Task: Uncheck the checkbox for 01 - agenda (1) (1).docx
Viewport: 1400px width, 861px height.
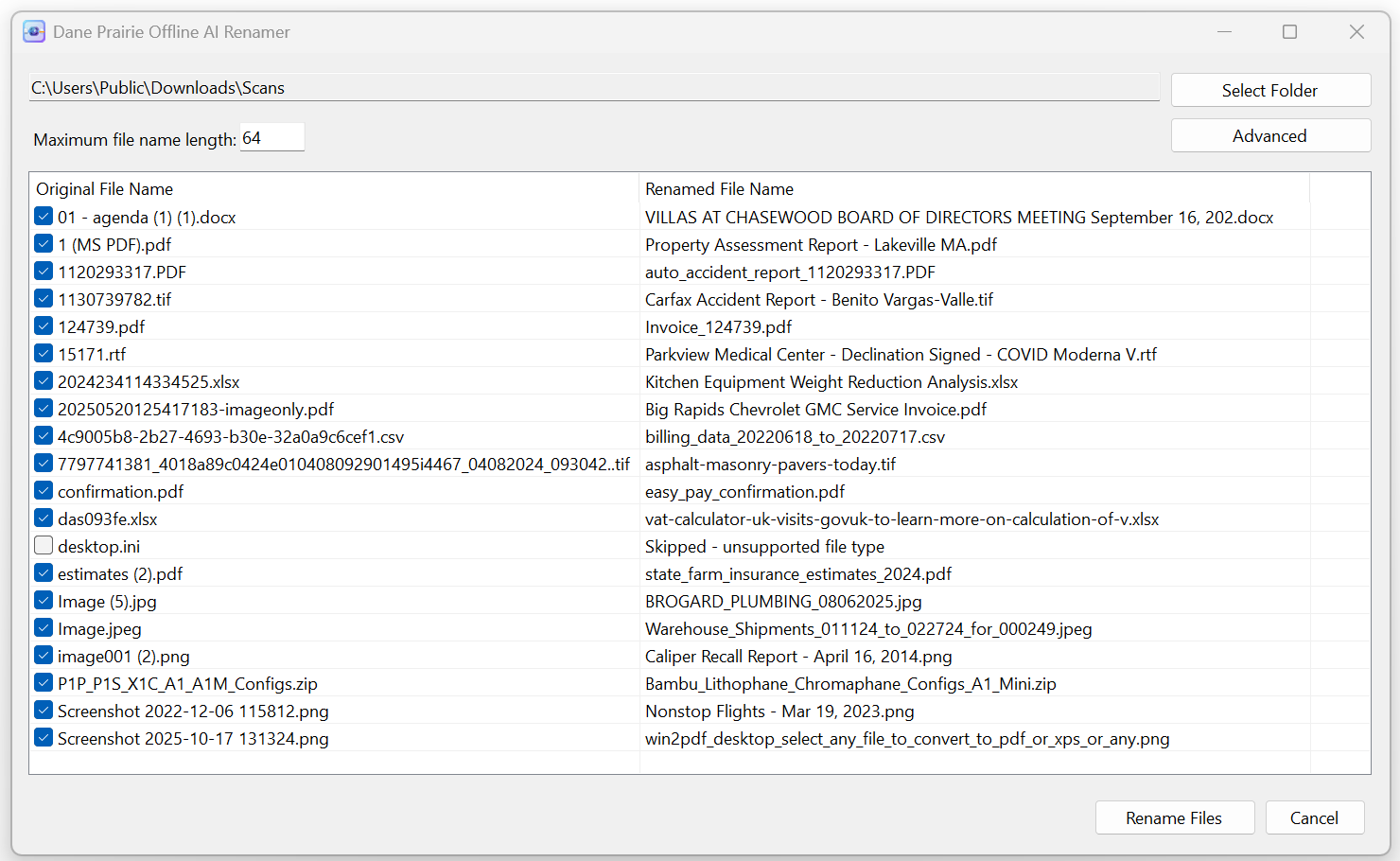Action: point(43,216)
